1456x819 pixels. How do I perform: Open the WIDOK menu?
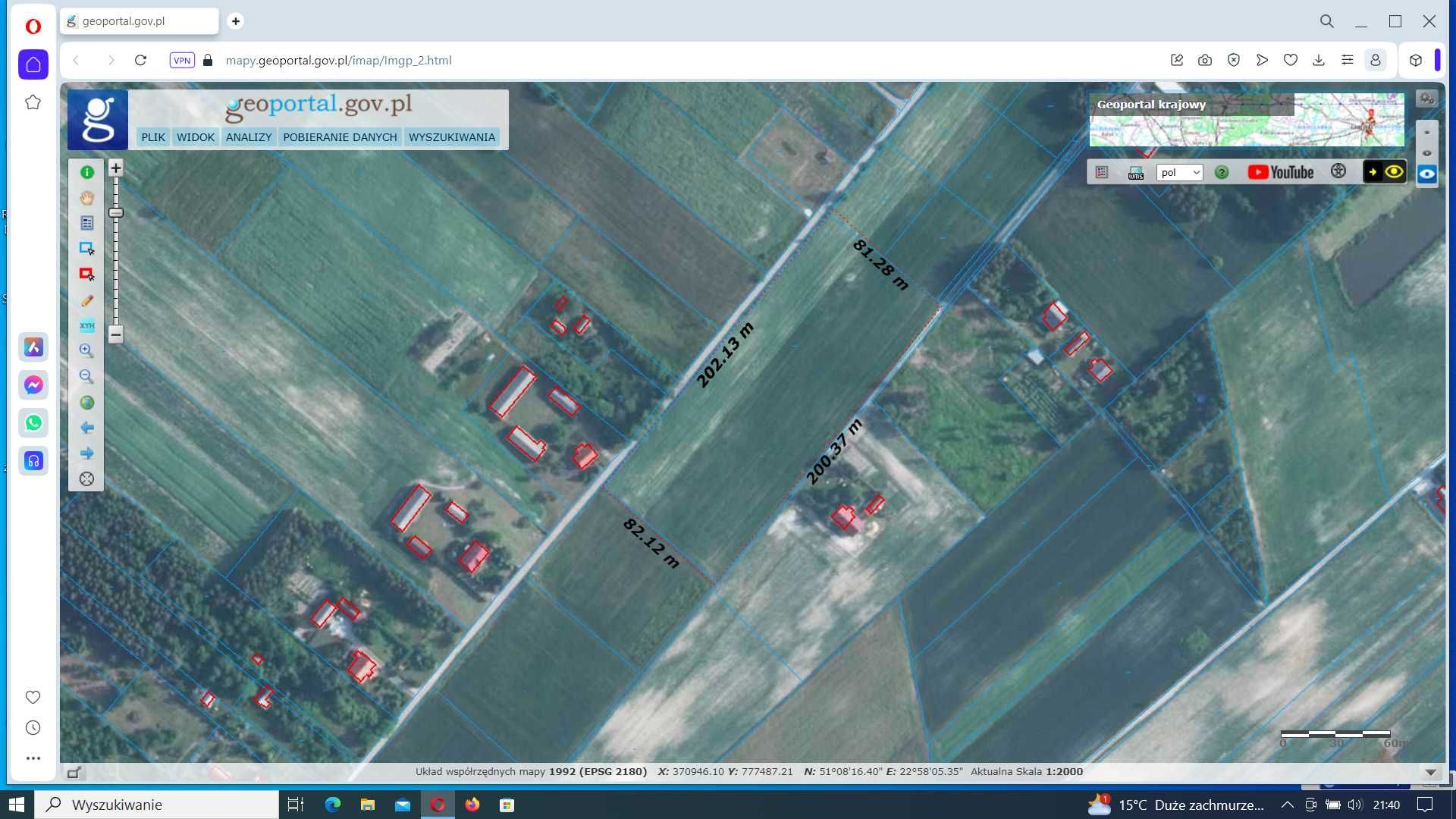[196, 137]
